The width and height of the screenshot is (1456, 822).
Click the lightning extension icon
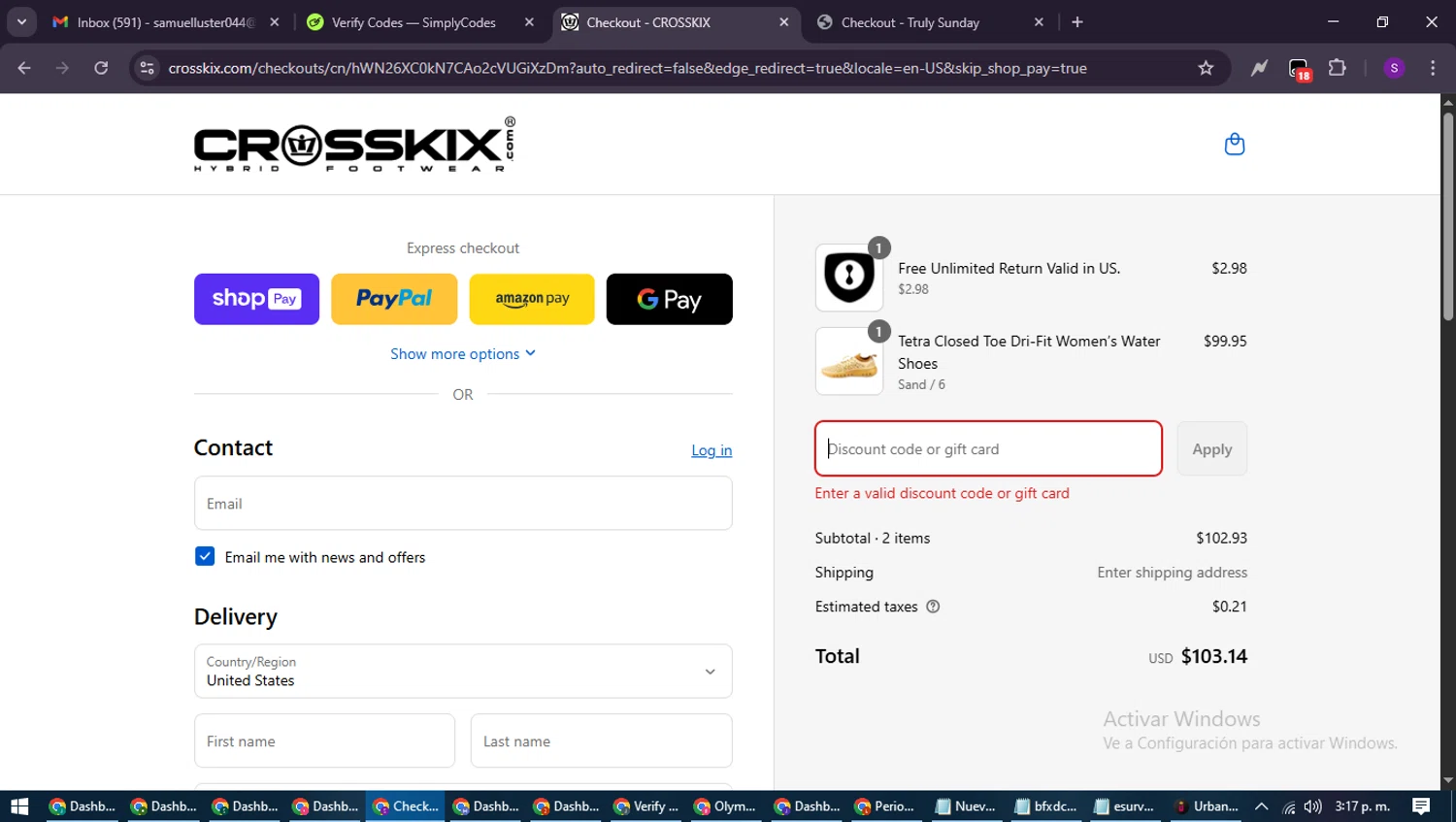pos(1259,68)
